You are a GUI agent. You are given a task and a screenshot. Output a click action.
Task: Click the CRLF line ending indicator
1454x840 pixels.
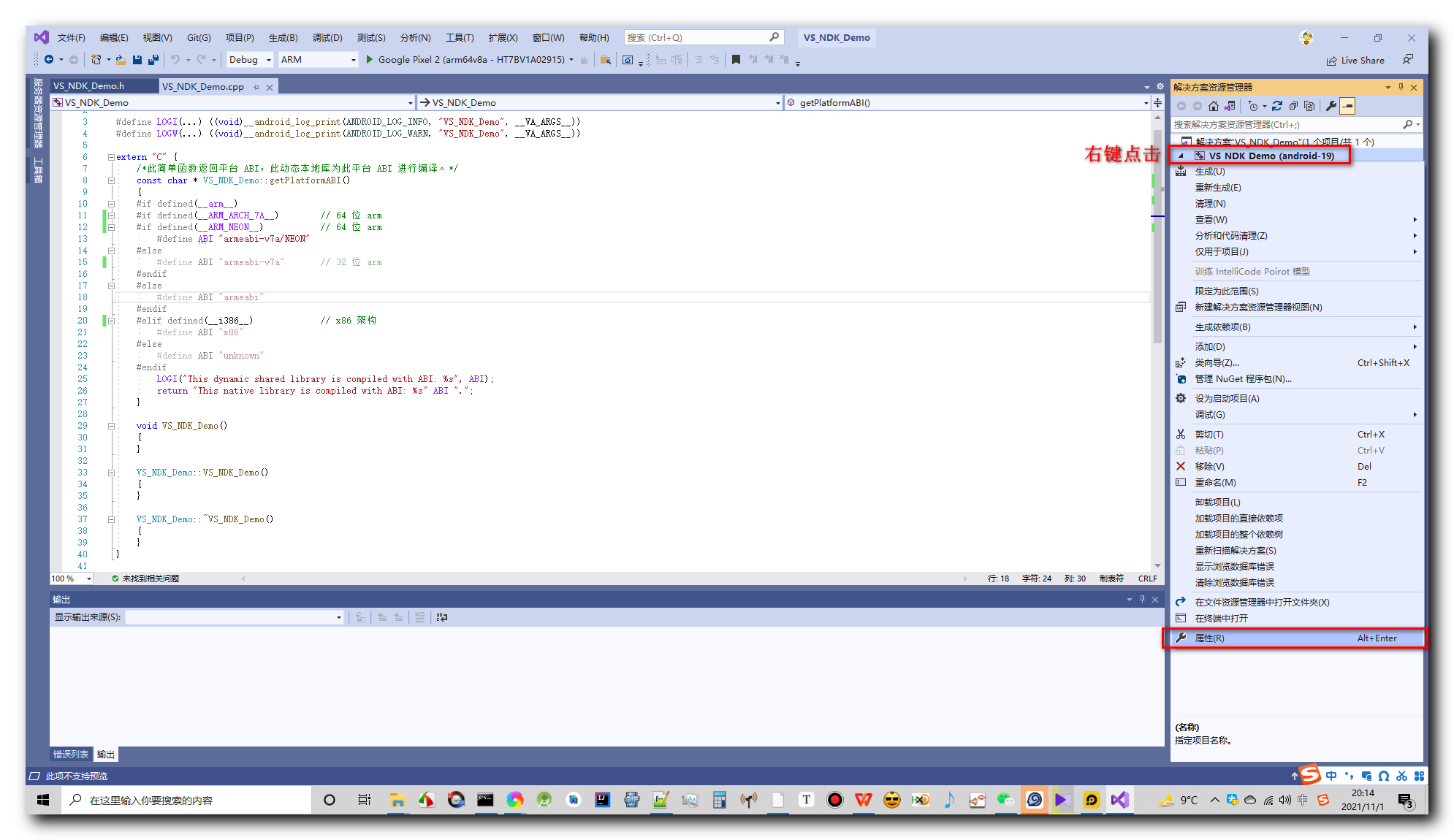pos(1147,579)
